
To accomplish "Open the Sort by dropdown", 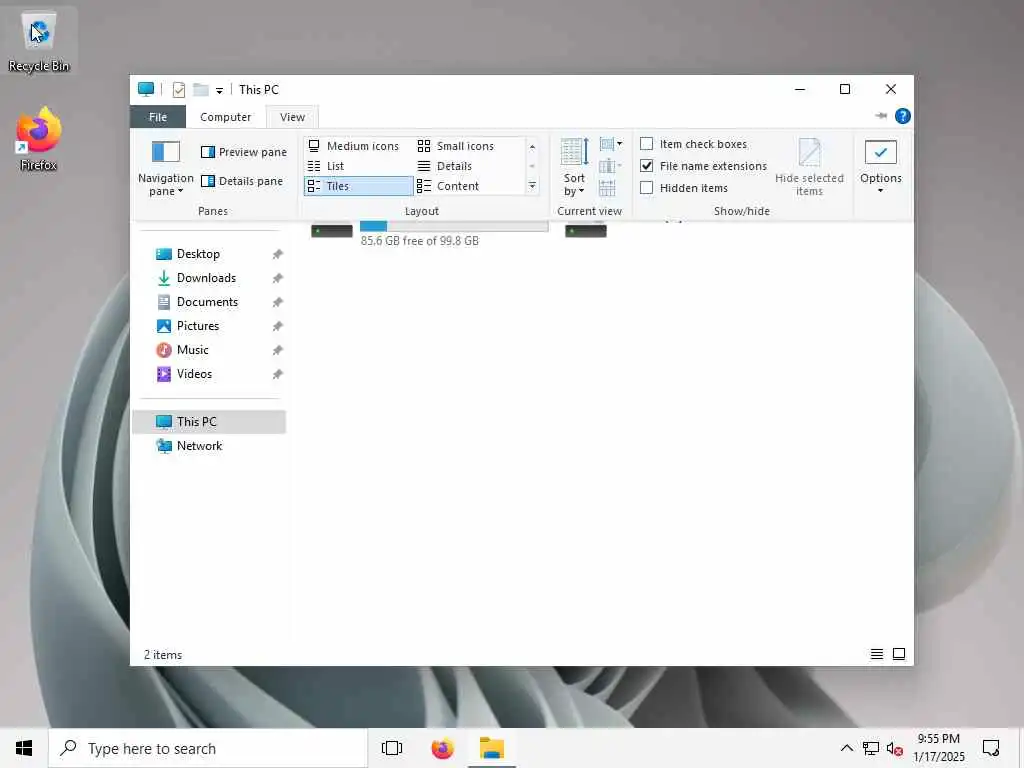I will click(x=575, y=168).
